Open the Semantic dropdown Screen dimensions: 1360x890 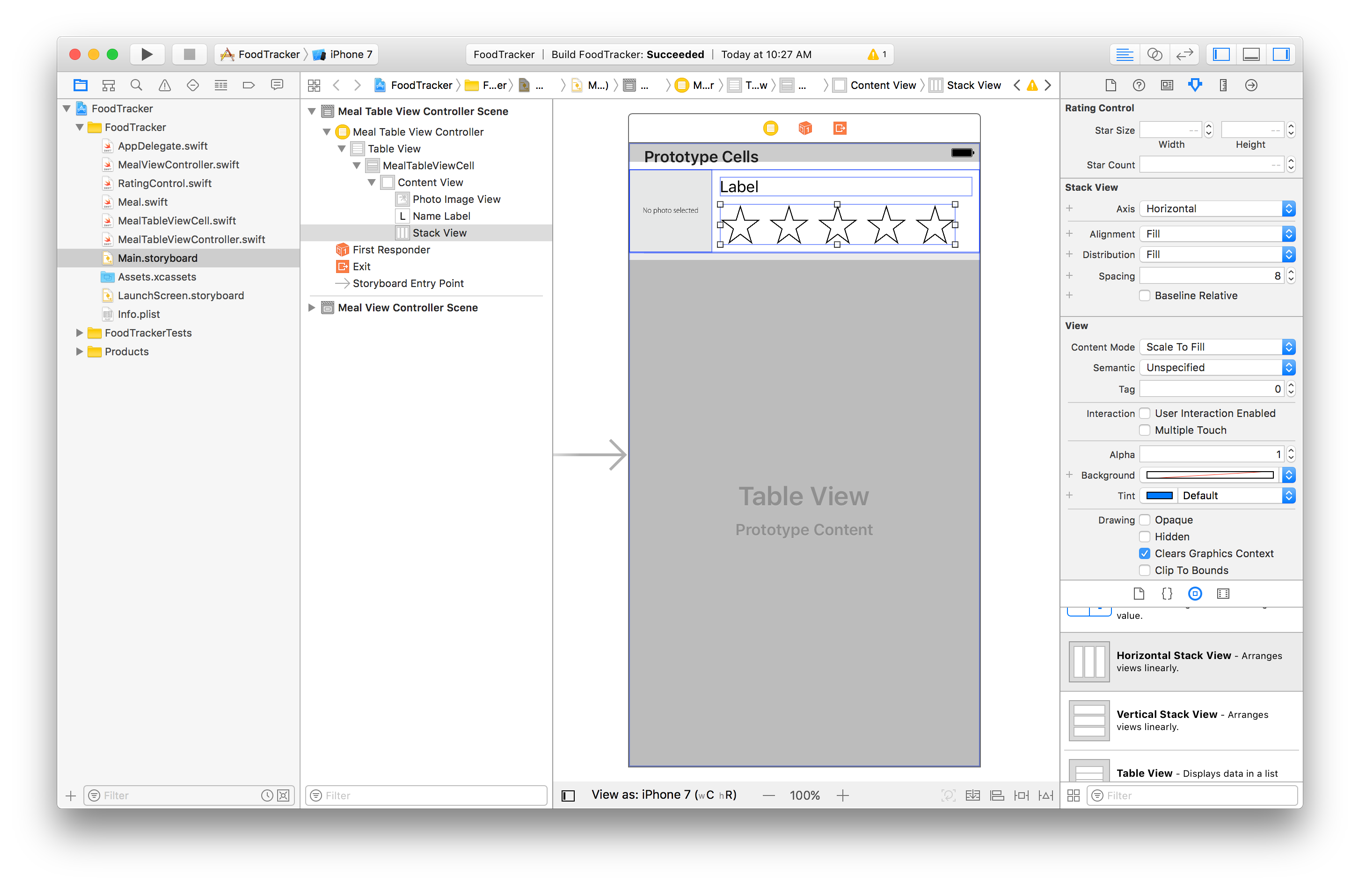point(1218,367)
